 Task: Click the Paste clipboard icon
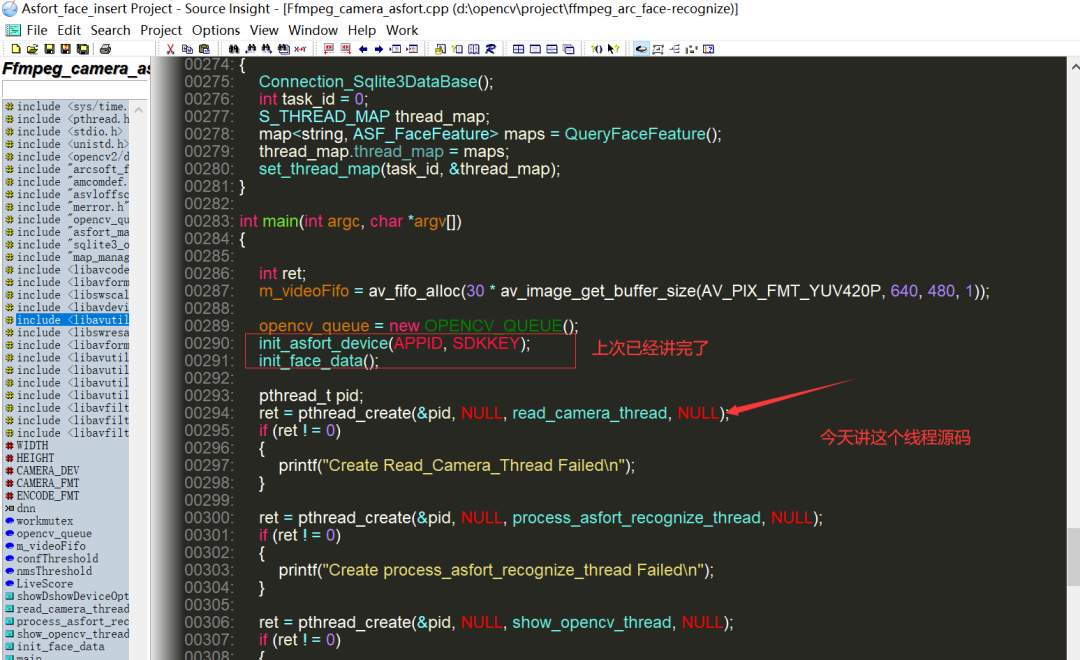point(204,49)
